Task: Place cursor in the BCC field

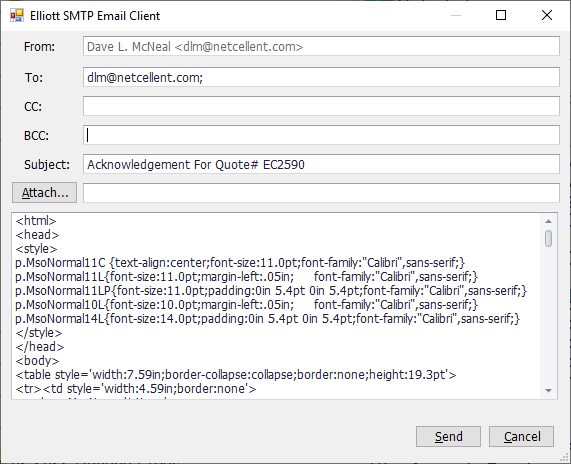Action: pos(321,135)
